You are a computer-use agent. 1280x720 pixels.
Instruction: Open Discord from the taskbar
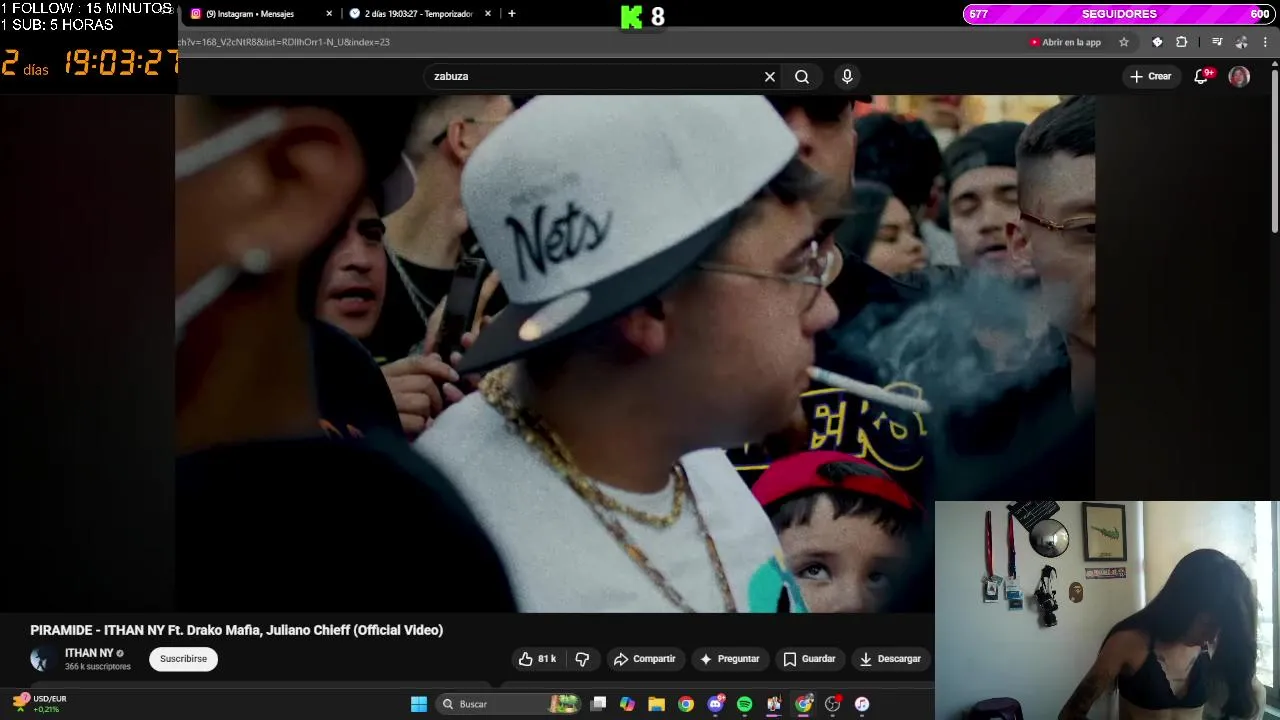pos(715,704)
